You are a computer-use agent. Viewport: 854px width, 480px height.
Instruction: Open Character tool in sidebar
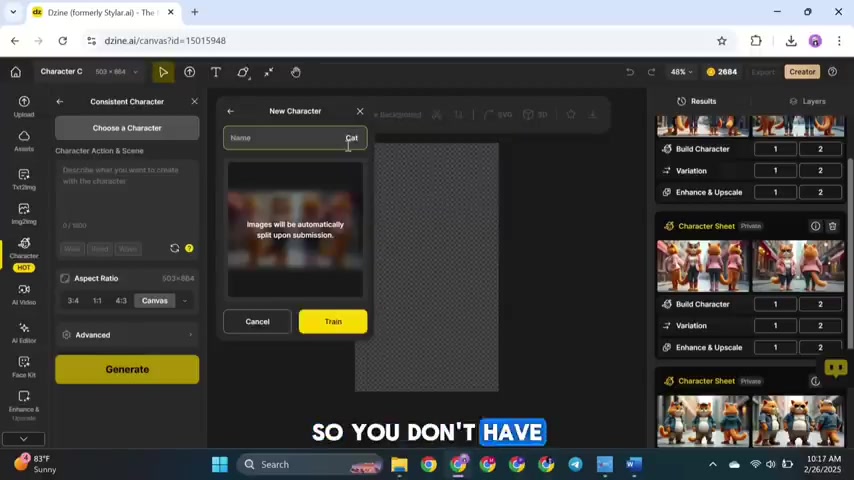coord(24,248)
